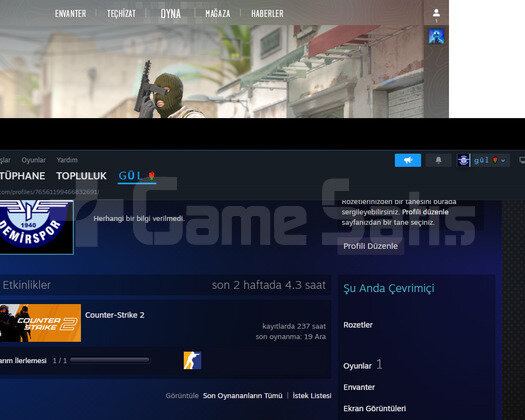Screen dimensions: 525x420
Task: Open the Envanter profile link
Action: click(359, 387)
